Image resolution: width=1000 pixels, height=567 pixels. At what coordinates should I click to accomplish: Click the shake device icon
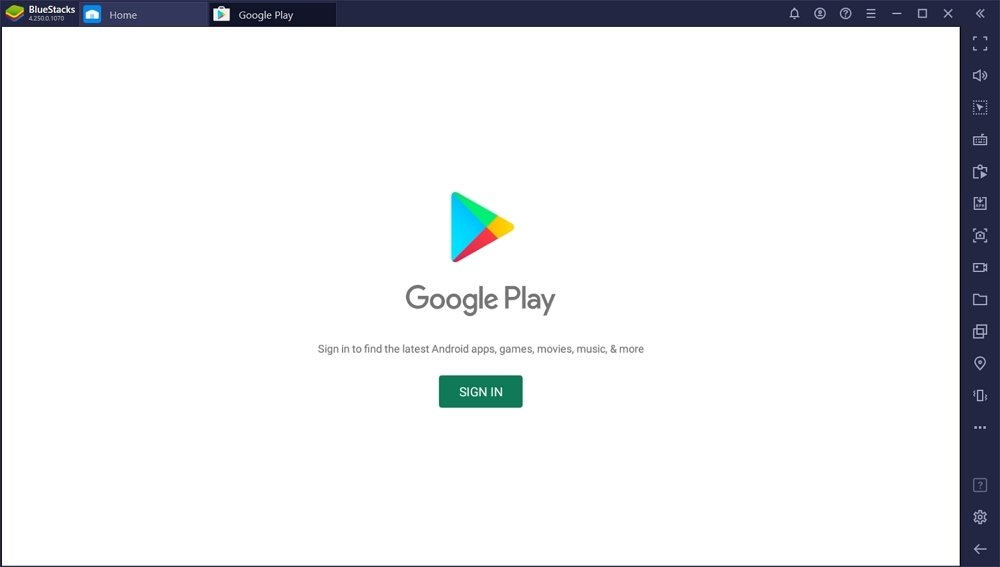tap(980, 395)
